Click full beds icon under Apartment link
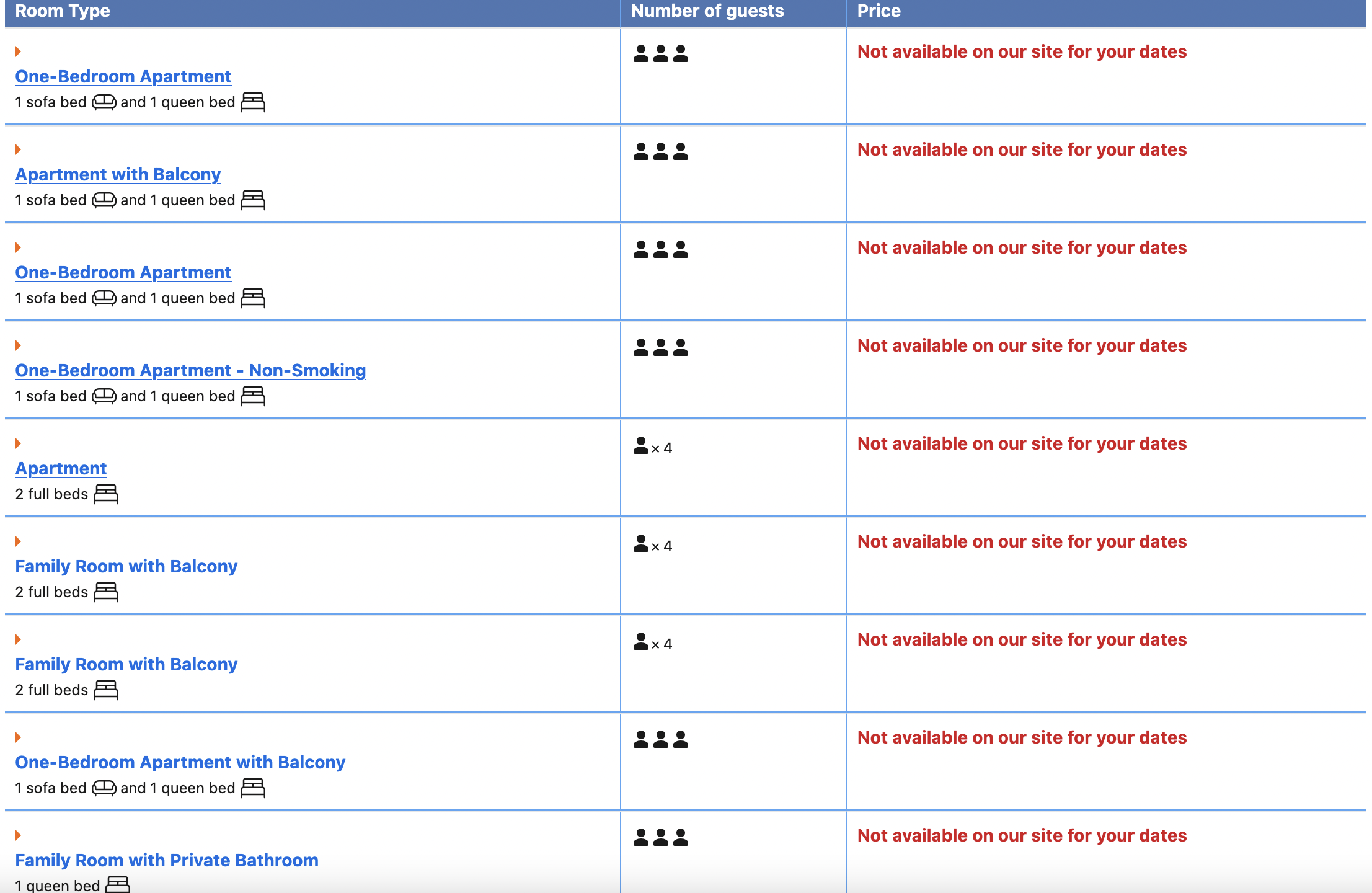This screenshot has width=1372, height=893. (106, 494)
